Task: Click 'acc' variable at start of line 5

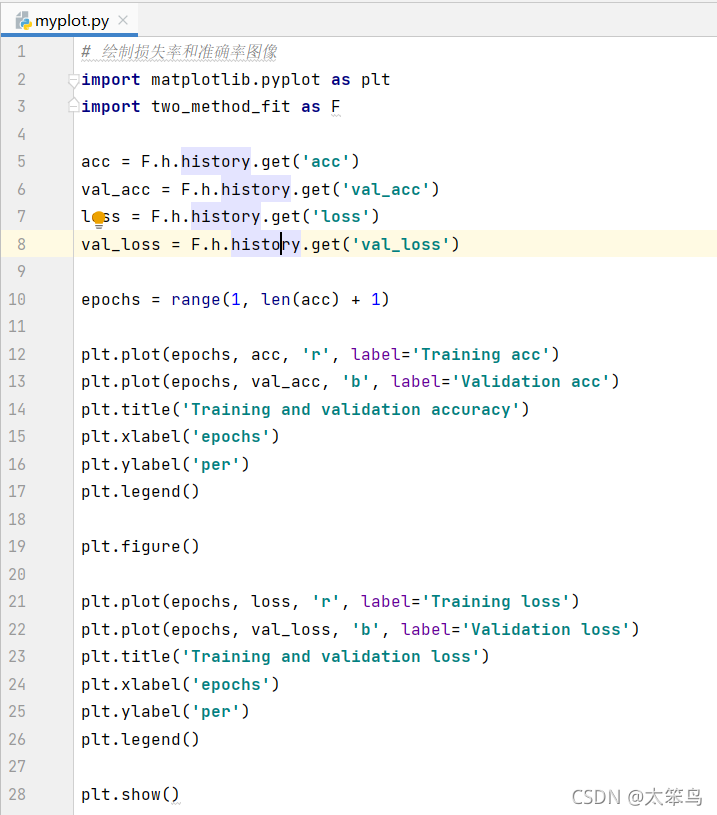Action: click(x=96, y=162)
